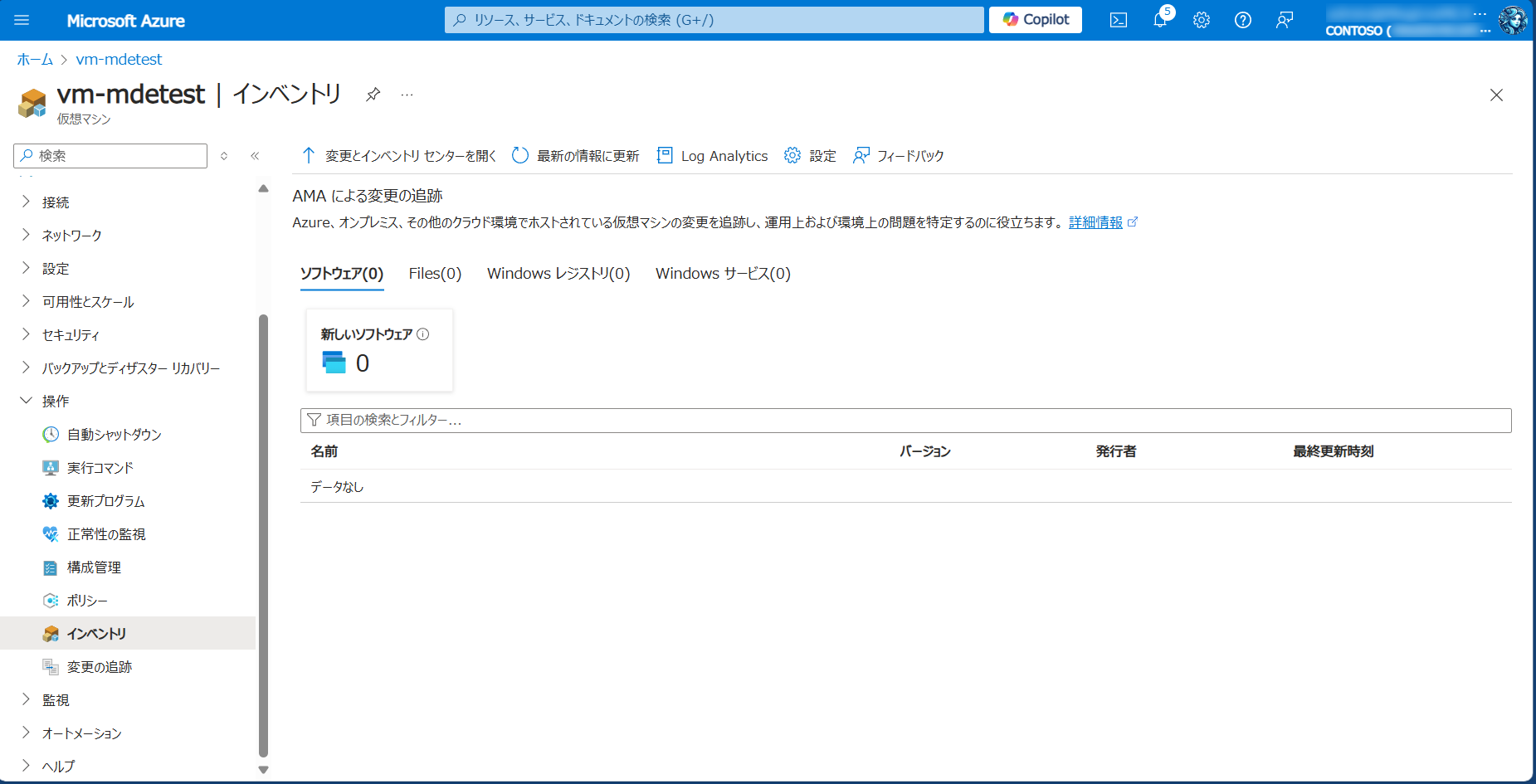The width and height of the screenshot is (1536, 784).
Task: Open the notifications bell
Action: tap(1159, 20)
